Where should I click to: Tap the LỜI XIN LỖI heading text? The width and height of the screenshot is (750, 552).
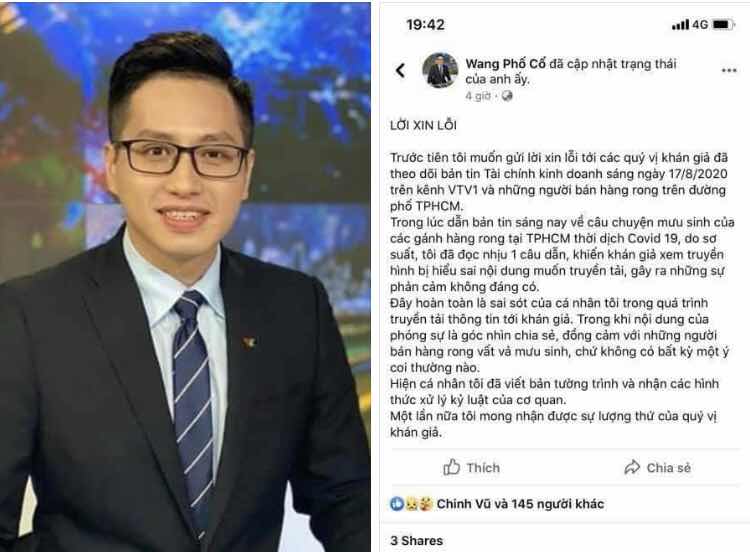(x=423, y=125)
